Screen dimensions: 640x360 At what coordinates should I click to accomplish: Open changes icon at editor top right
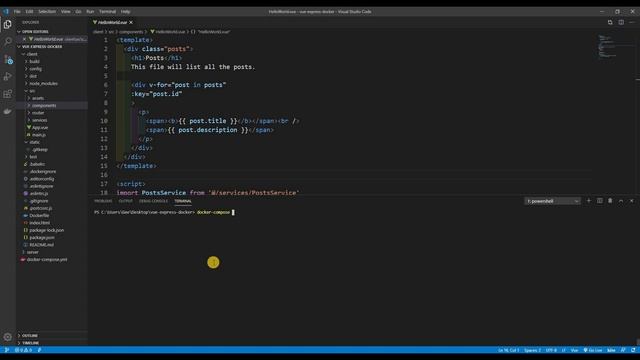[610, 22]
